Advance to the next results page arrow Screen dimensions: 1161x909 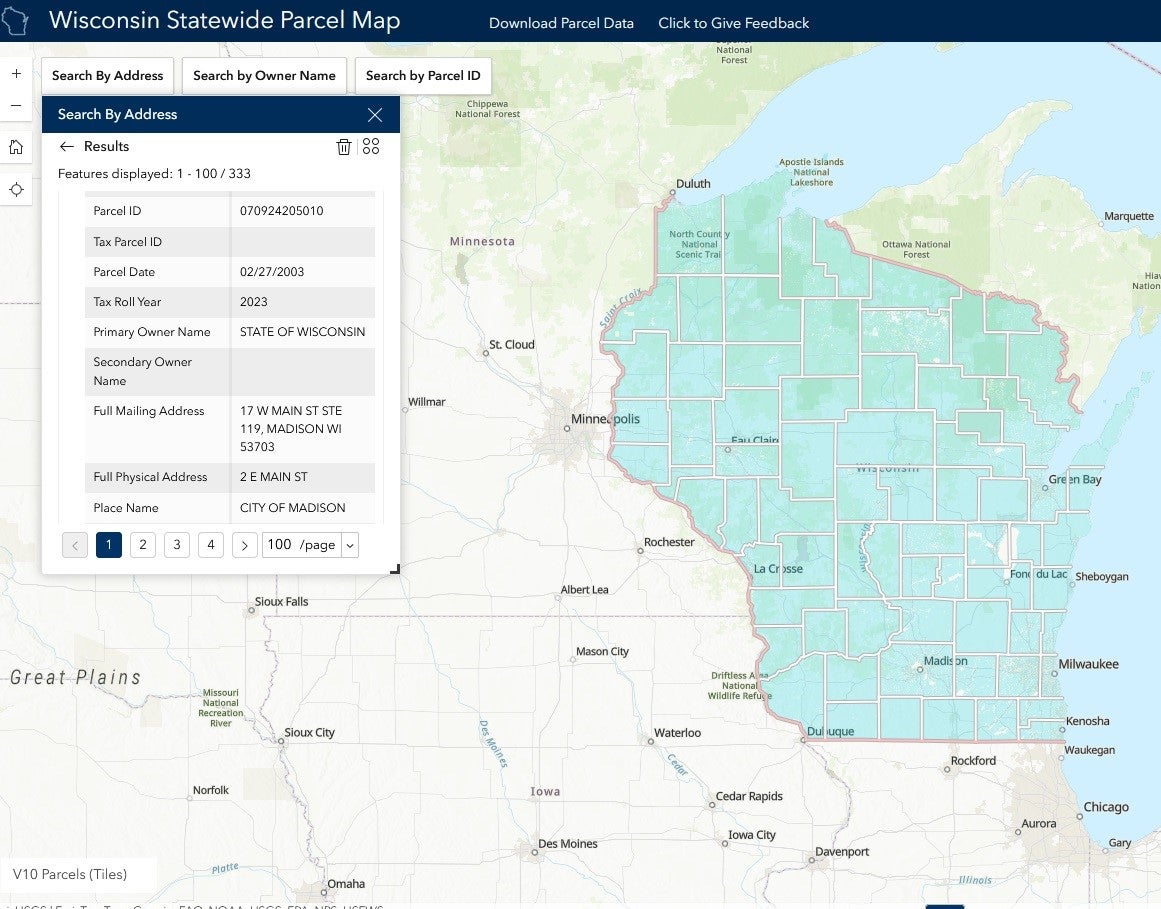tap(244, 545)
